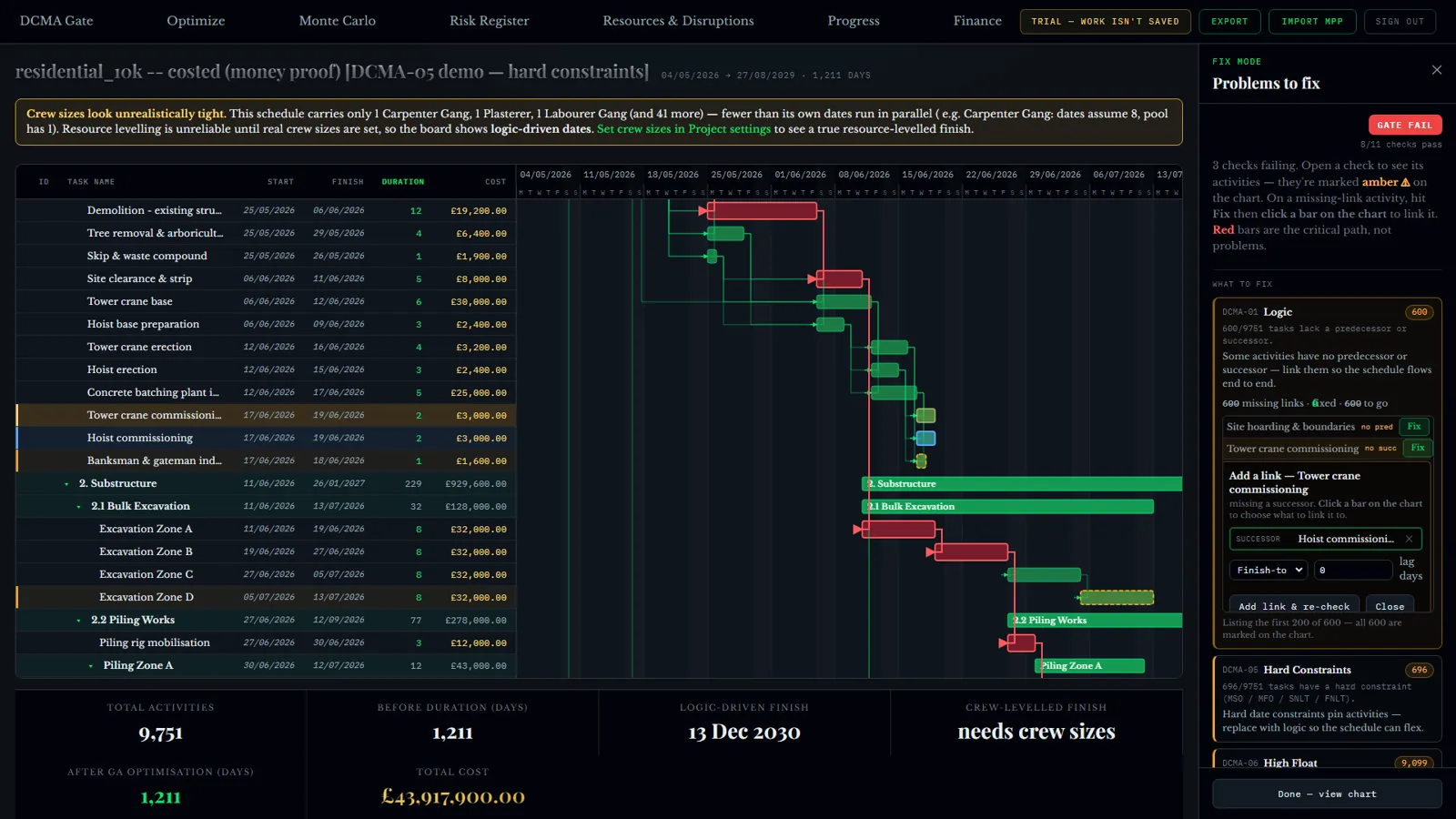Click the Piling Zone A gantt bar
This screenshot has height=819, width=1456.
pyautogui.click(x=1090, y=666)
